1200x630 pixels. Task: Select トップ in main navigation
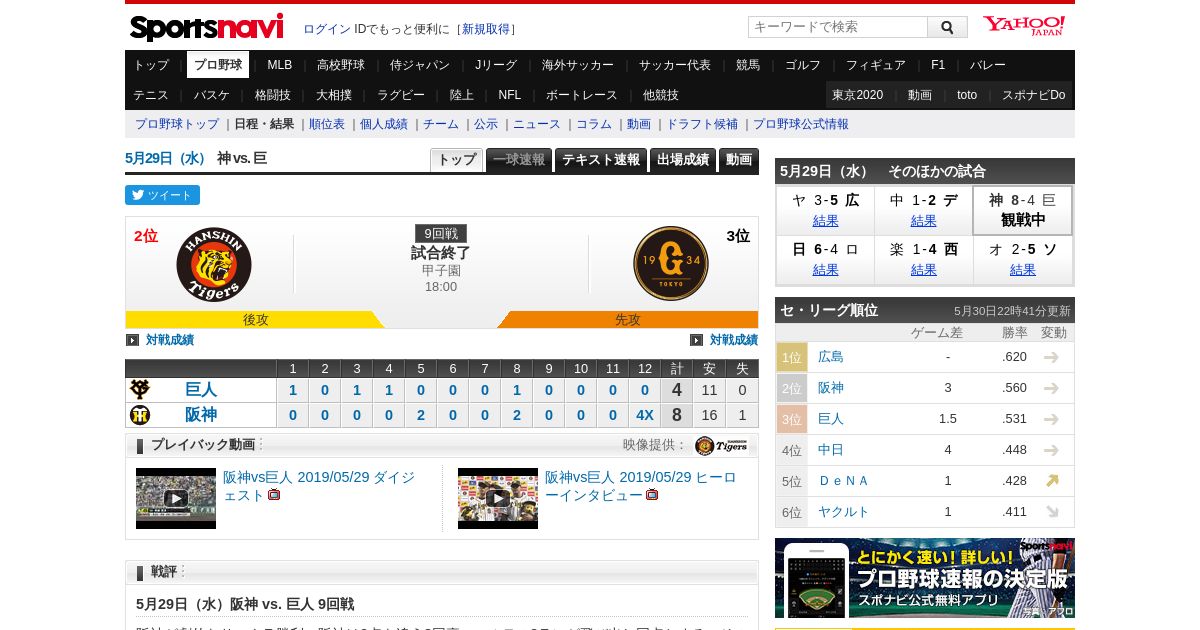tap(151, 65)
